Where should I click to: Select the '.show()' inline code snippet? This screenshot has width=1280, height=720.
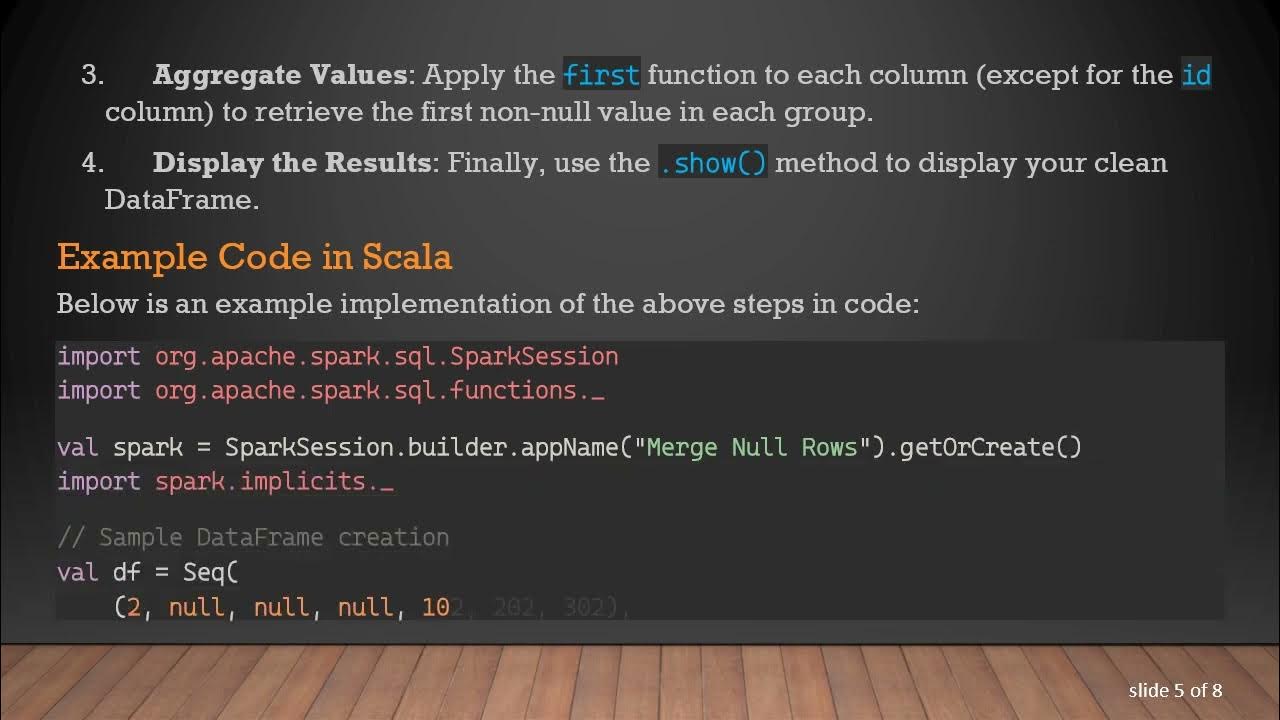pyautogui.click(x=713, y=163)
